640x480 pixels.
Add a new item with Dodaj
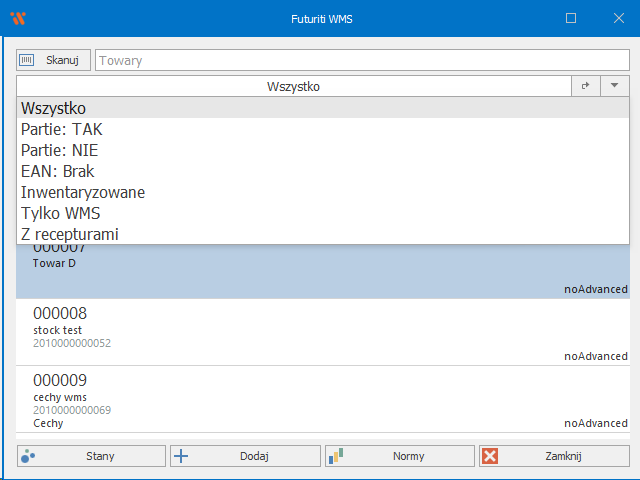pyautogui.click(x=246, y=456)
